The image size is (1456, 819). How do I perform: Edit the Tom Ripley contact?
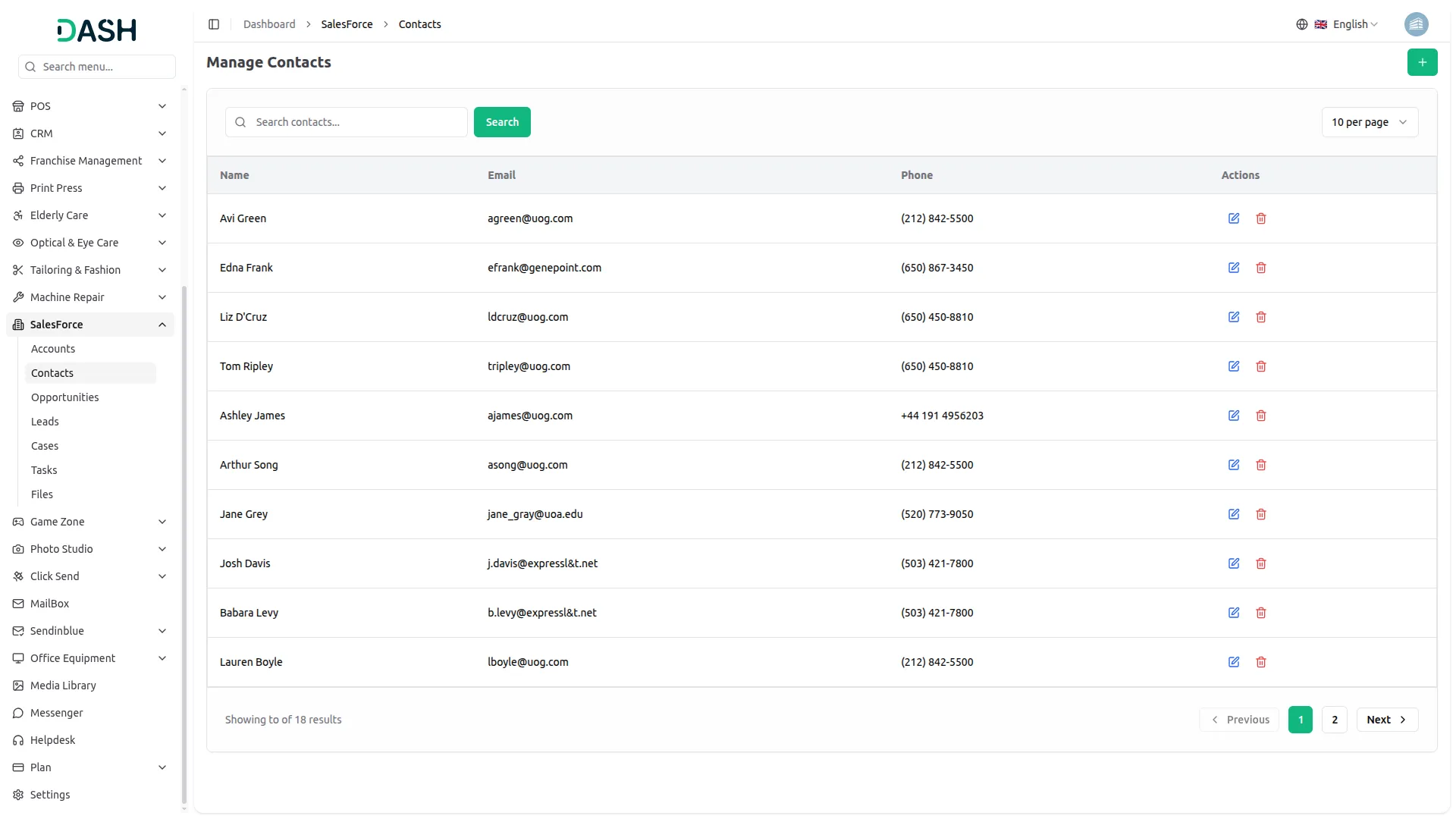click(1234, 366)
